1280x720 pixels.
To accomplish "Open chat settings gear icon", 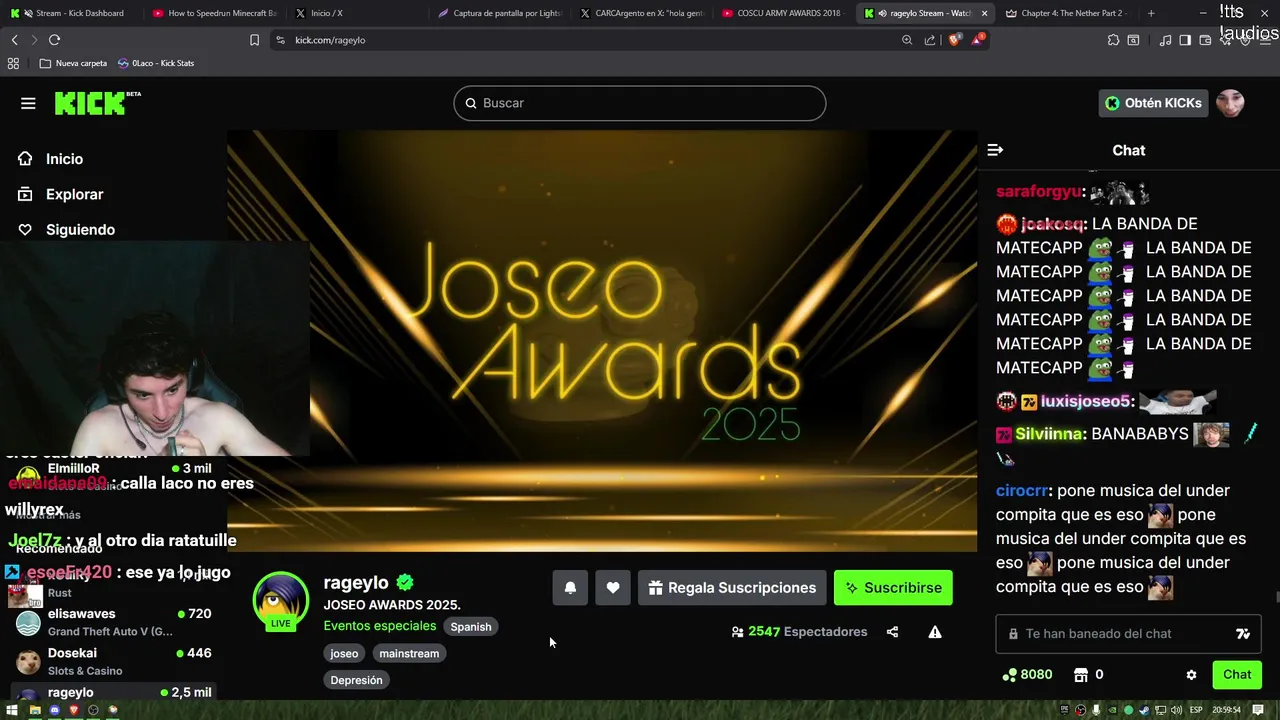I will [x=1191, y=675].
